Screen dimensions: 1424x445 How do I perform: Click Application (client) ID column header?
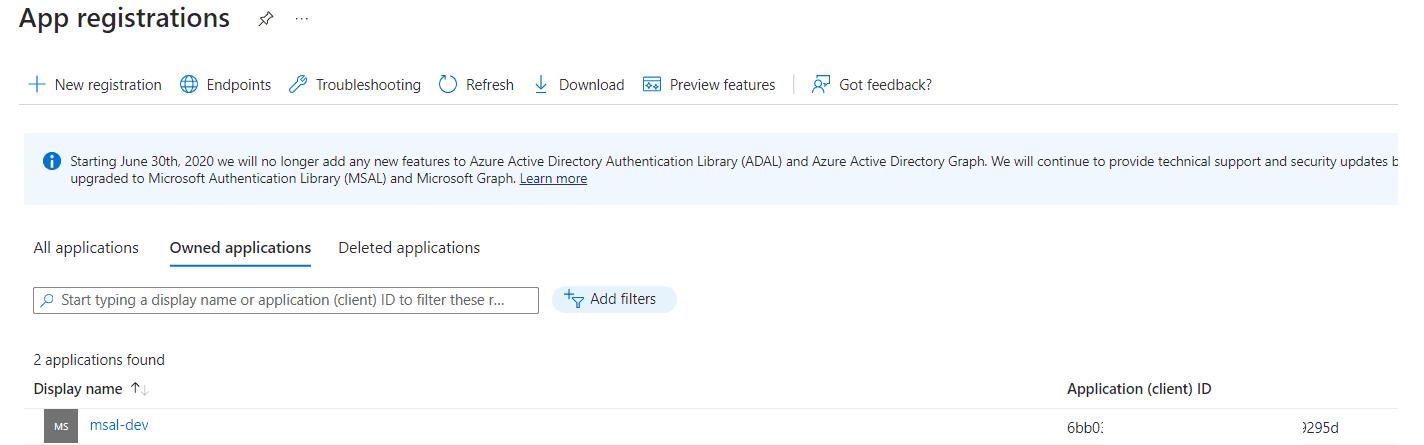point(1139,389)
